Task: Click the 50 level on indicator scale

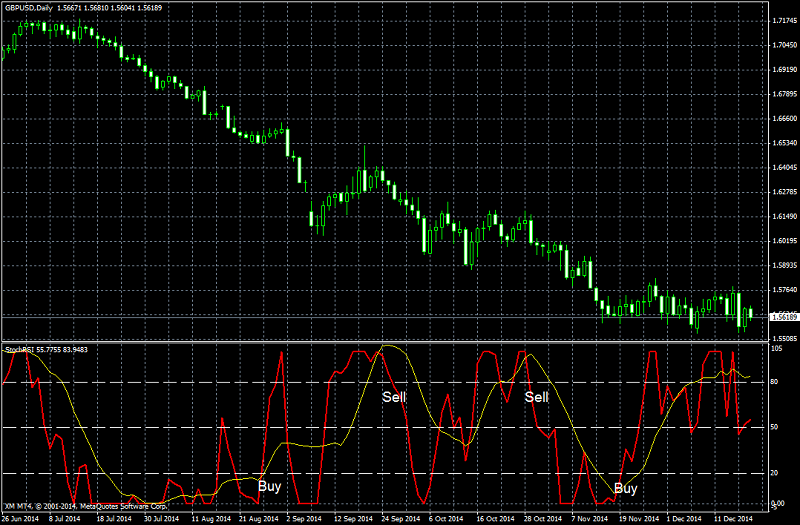Action: click(x=774, y=427)
